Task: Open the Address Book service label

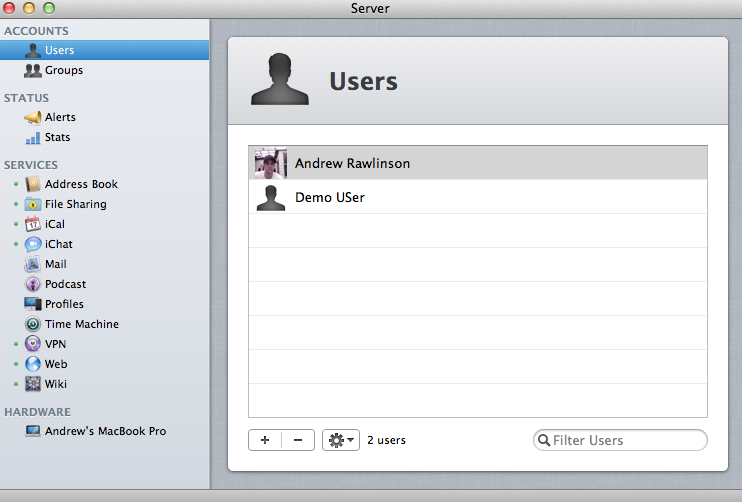Action: tap(81, 184)
